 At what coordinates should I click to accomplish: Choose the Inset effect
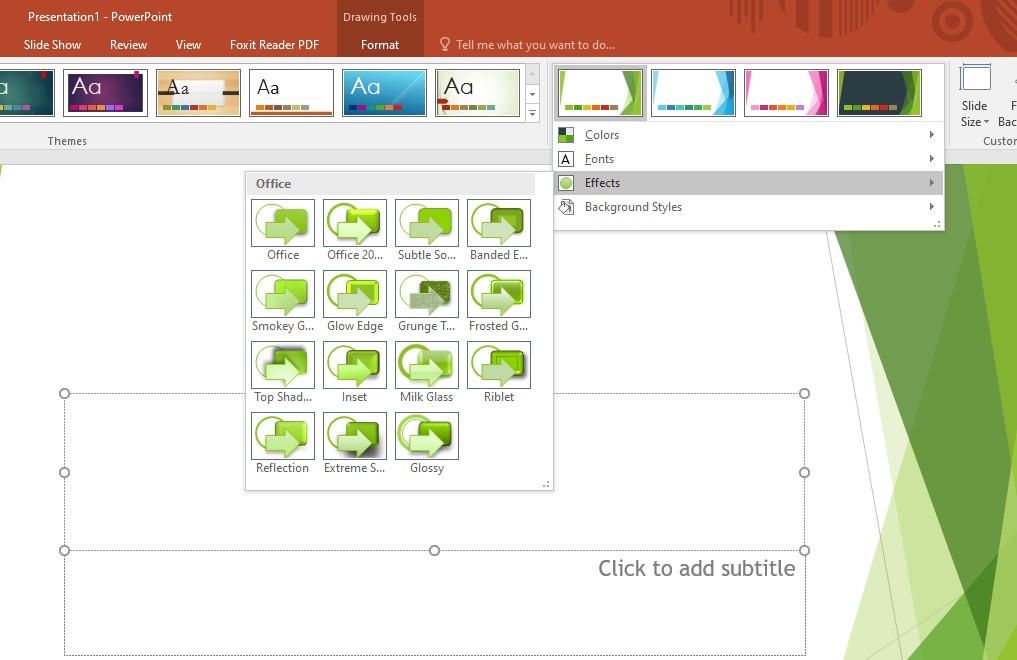(x=354, y=365)
